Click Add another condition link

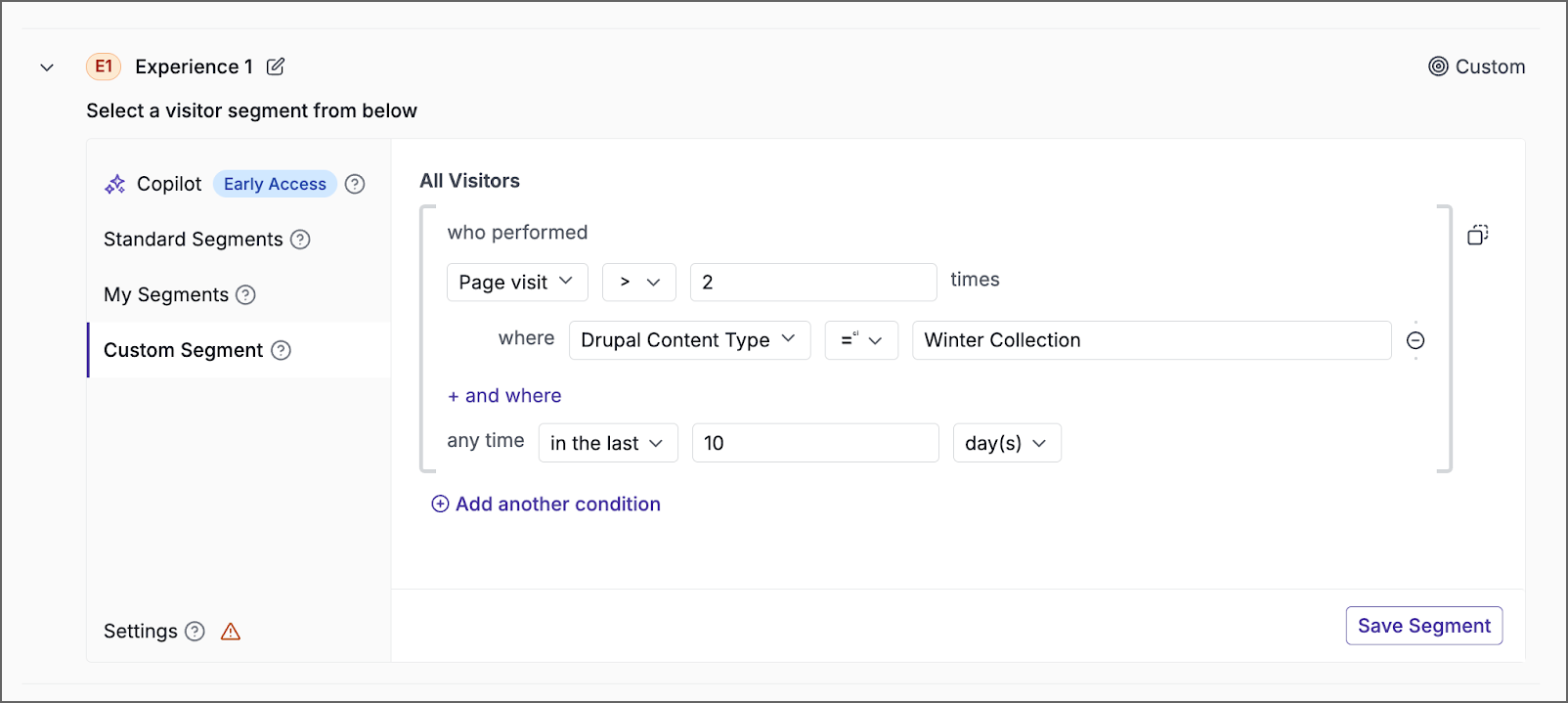click(546, 505)
